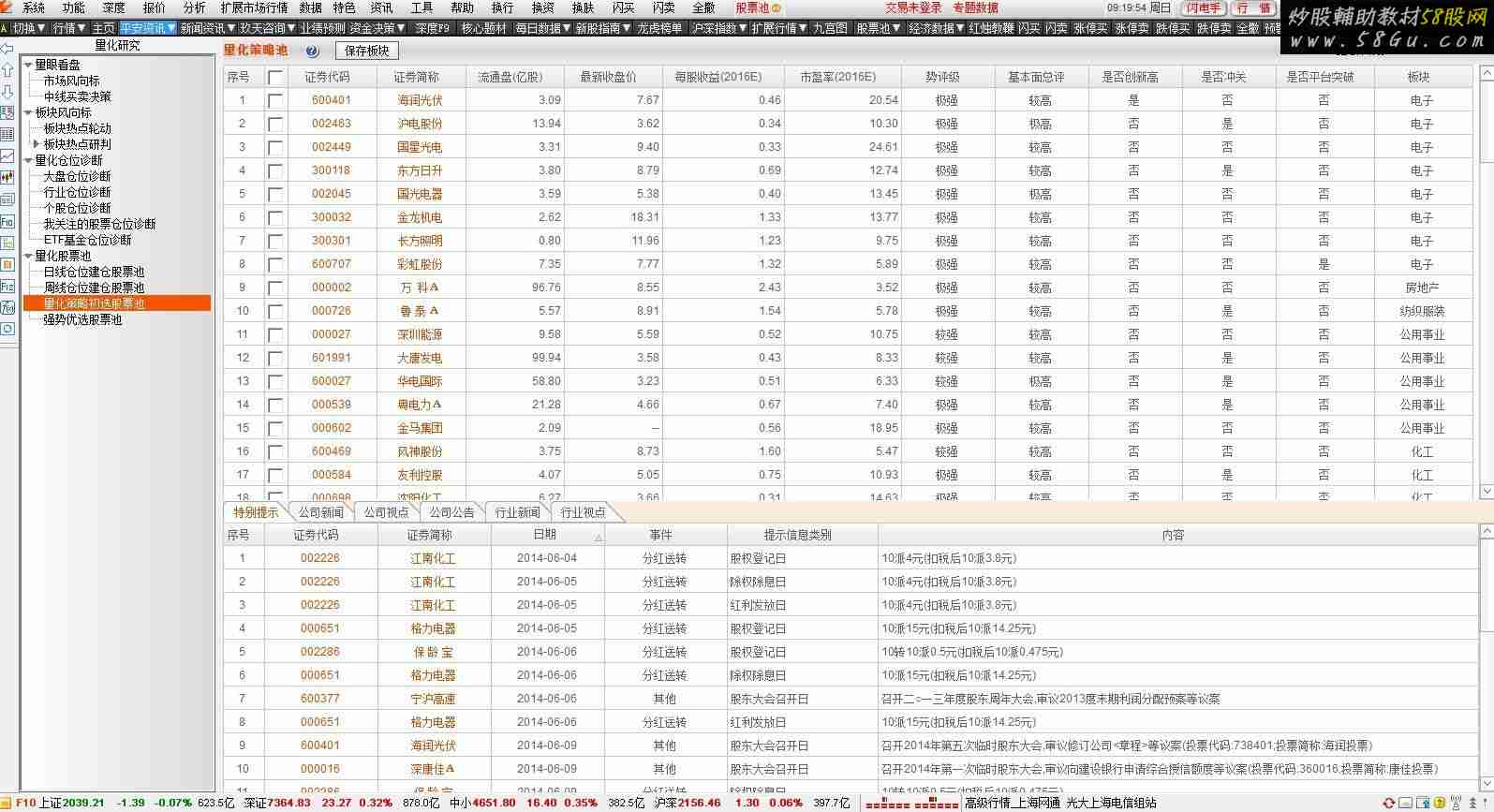This screenshot has width=1494, height=812.
Task: Open the 新闻资讯 dropdown in toolbar
Action: tap(207, 28)
